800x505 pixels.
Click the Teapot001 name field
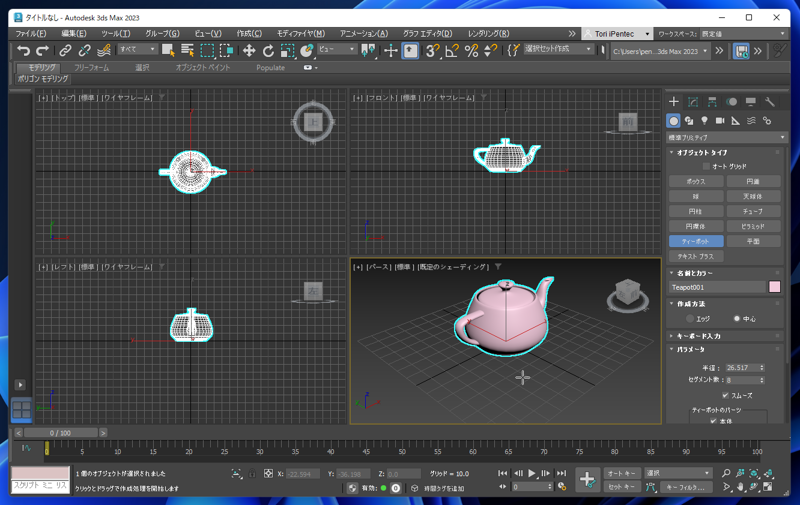717,287
